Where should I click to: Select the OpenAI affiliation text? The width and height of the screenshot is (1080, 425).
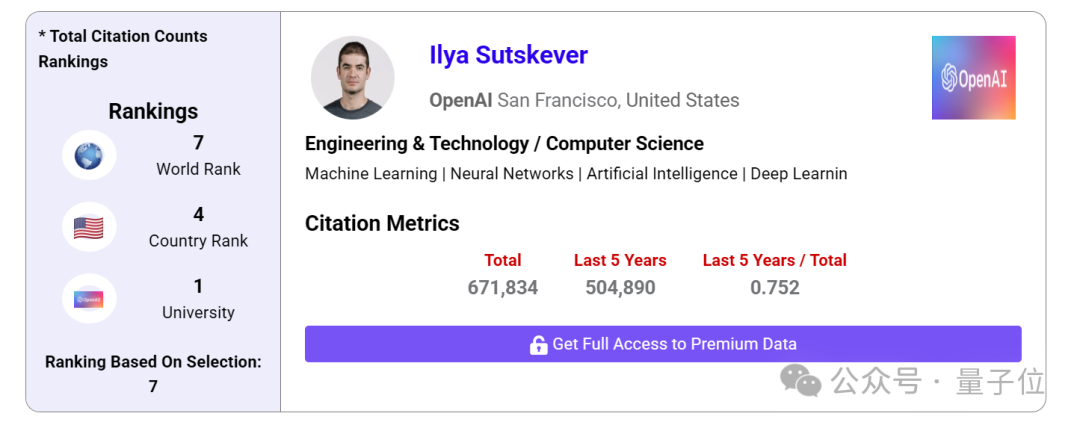pyautogui.click(x=460, y=101)
